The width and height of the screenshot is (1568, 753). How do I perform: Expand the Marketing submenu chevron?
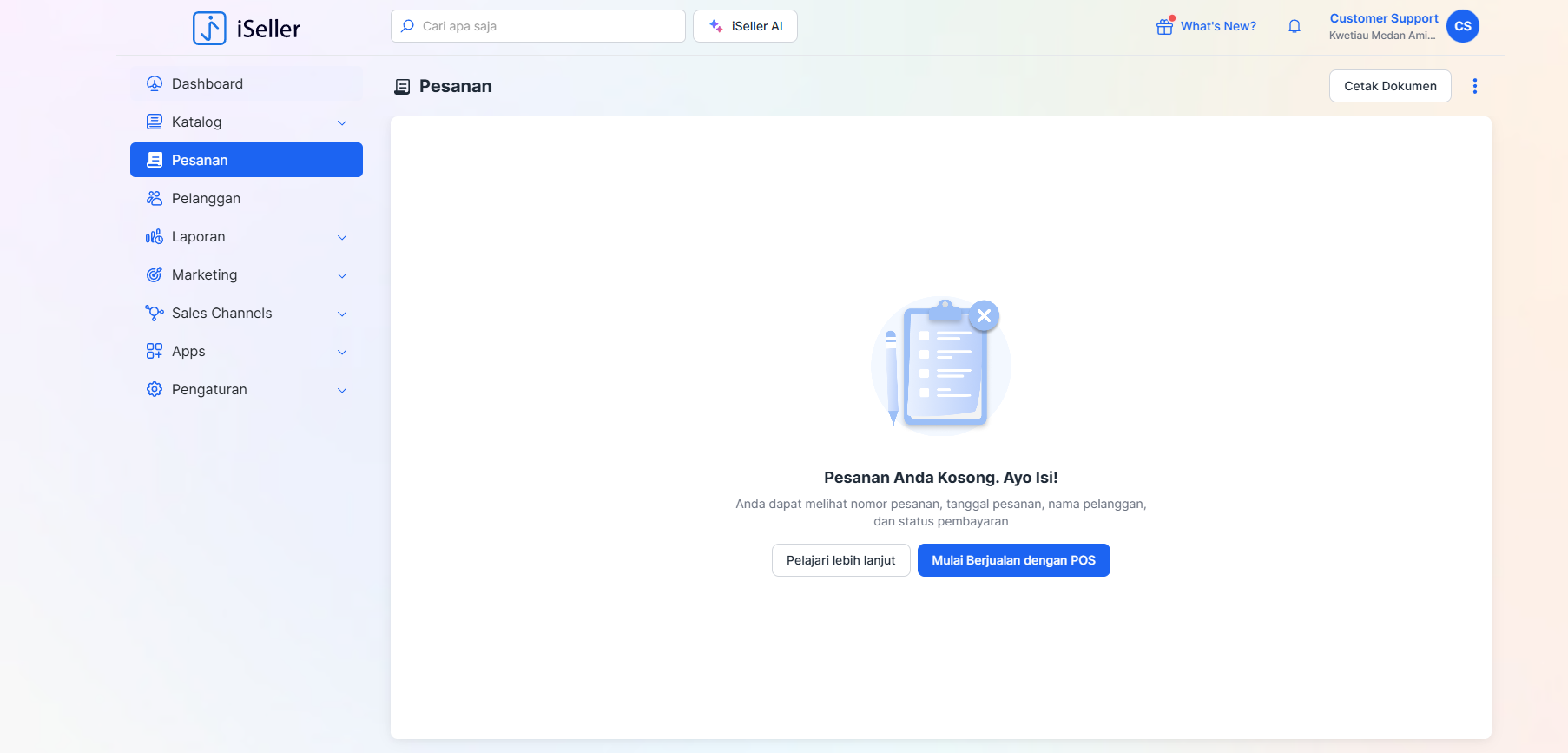click(342, 275)
